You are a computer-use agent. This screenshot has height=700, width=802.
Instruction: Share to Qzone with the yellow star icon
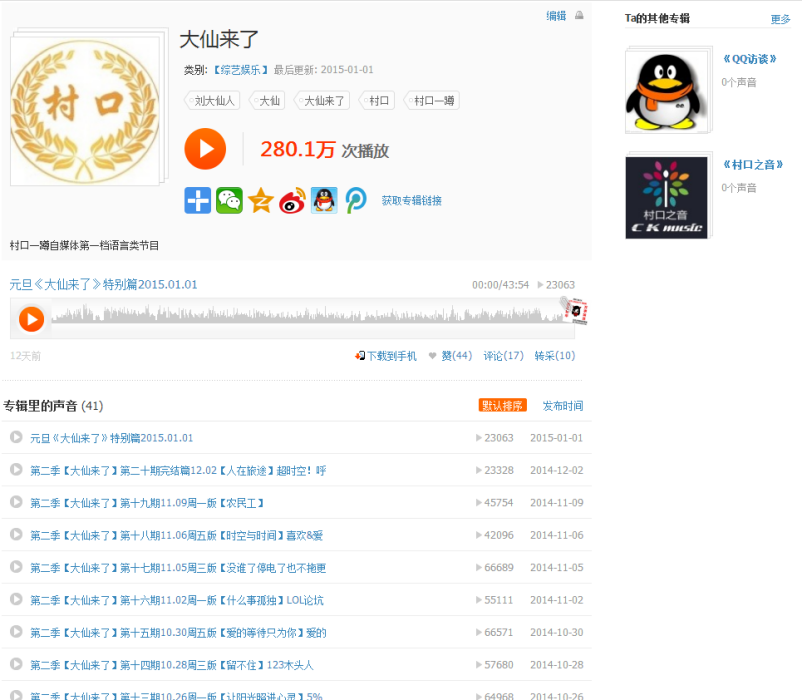pos(261,200)
